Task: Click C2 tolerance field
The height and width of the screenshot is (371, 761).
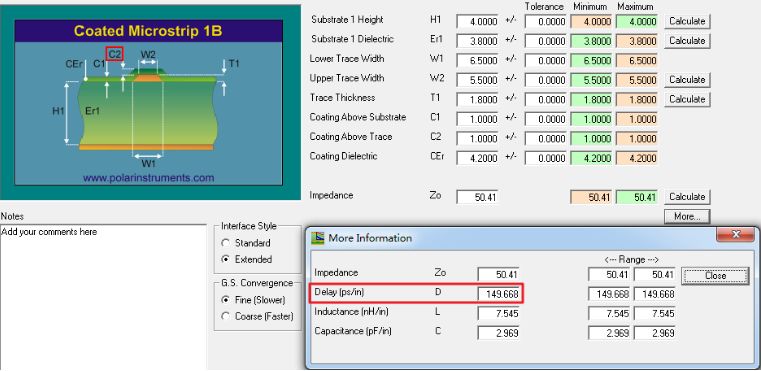Action: [546, 139]
